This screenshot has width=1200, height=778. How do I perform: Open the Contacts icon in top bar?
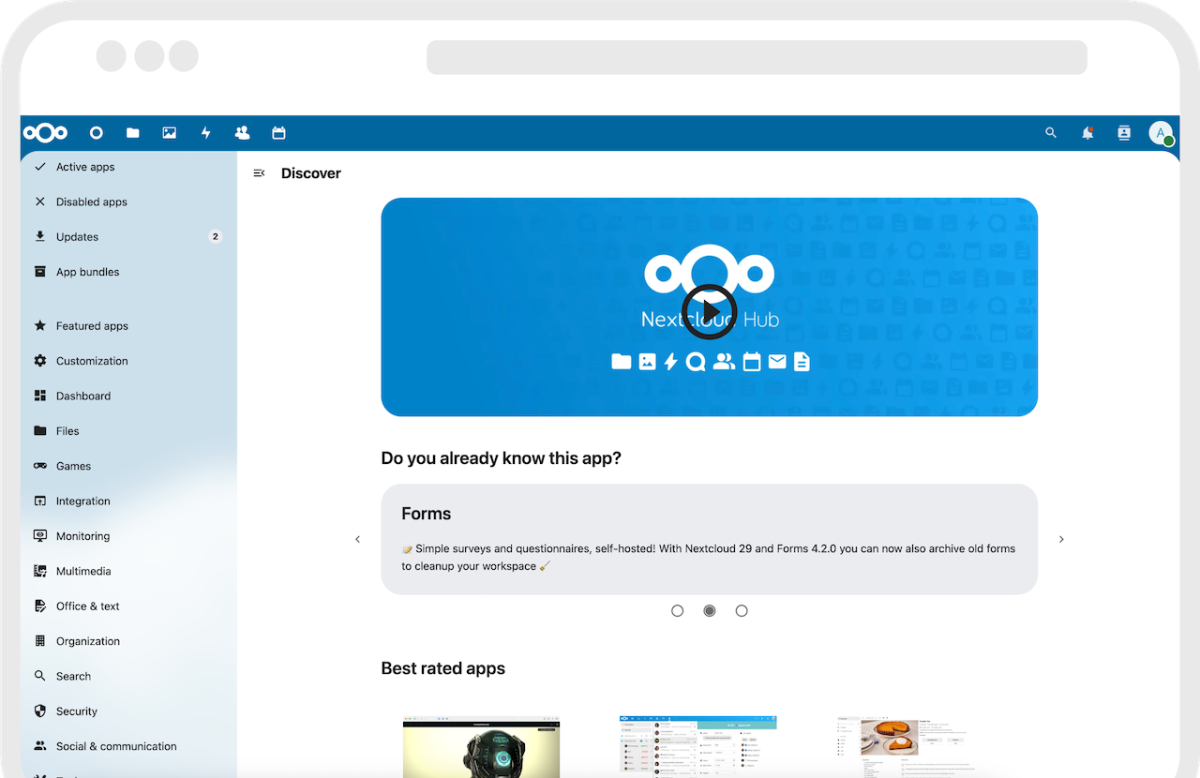(242, 133)
